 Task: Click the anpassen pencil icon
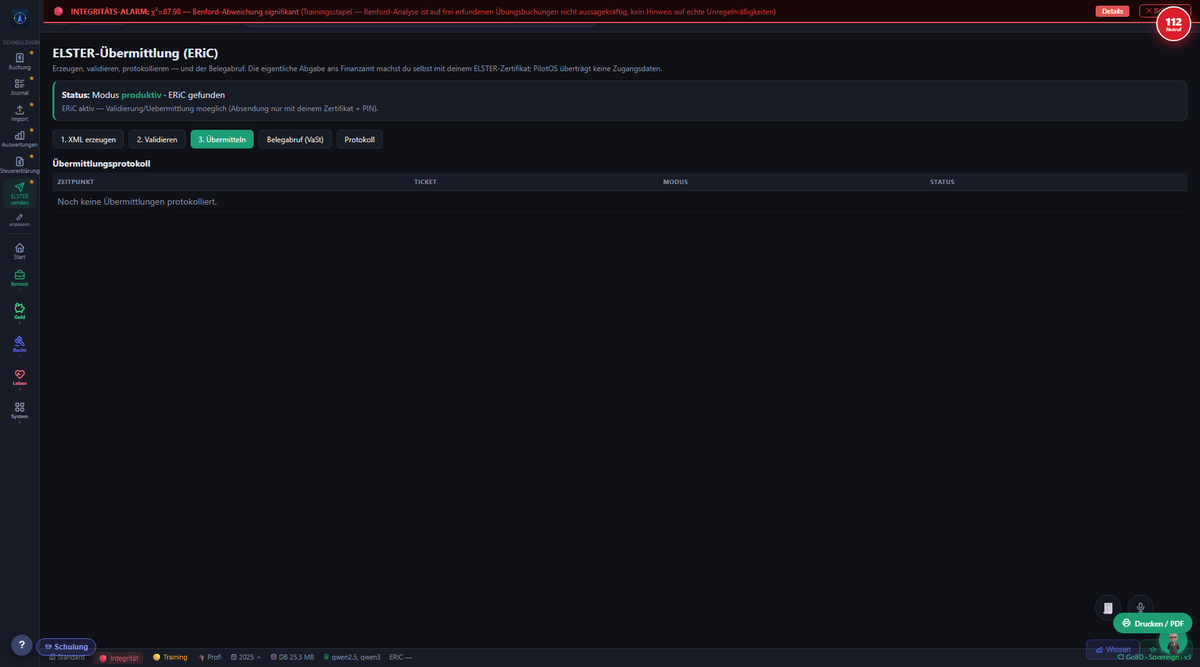(x=20, y=219)
